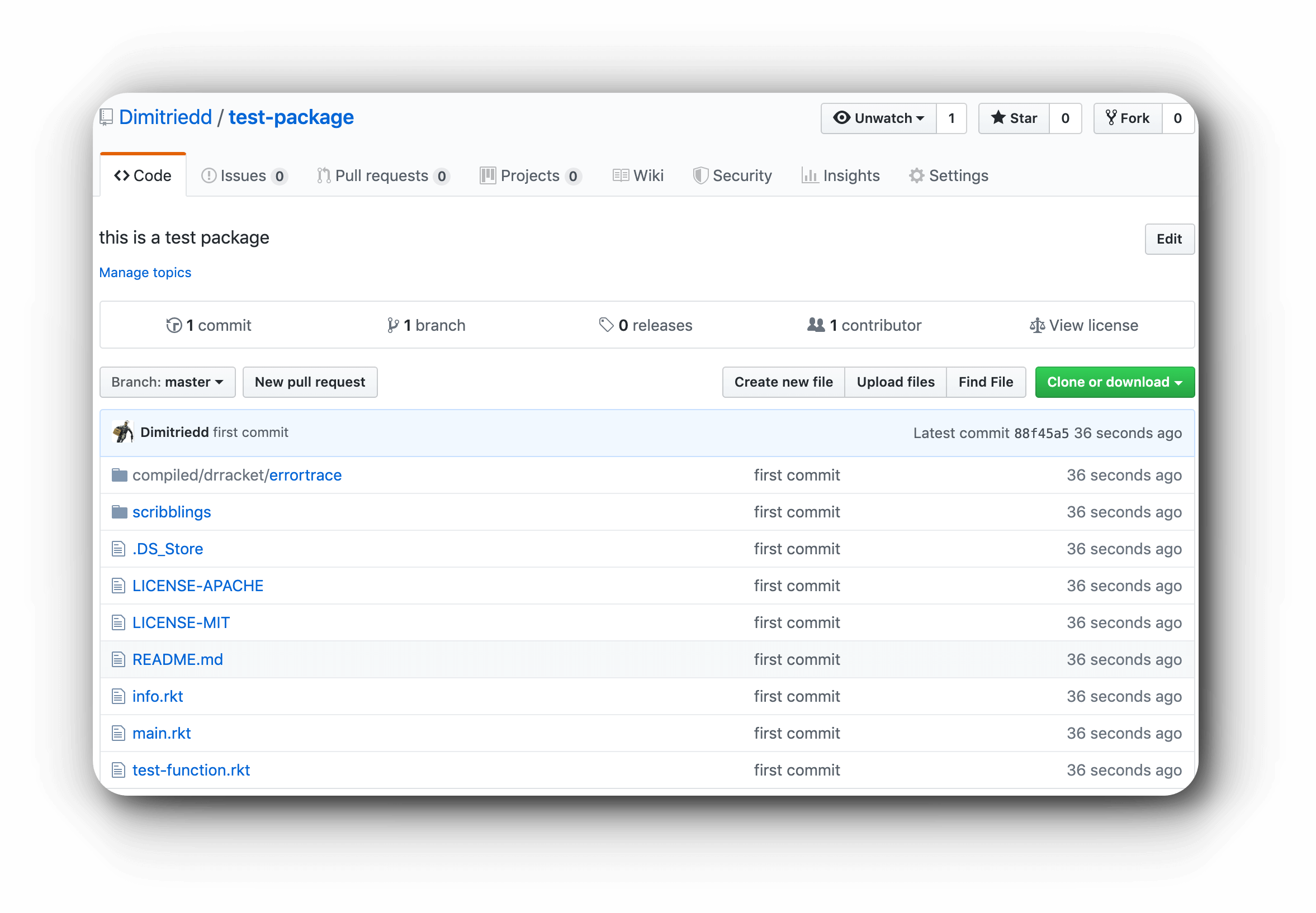1316x913 pixels.
Task: Click Dimitriedd author name in commit bar
Action: [174, 432]
